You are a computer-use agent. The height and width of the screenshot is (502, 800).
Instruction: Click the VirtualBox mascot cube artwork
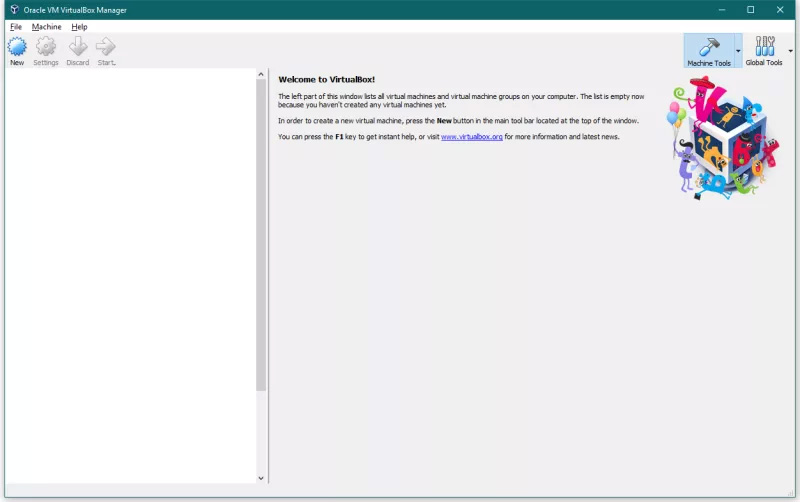(723, 138)
